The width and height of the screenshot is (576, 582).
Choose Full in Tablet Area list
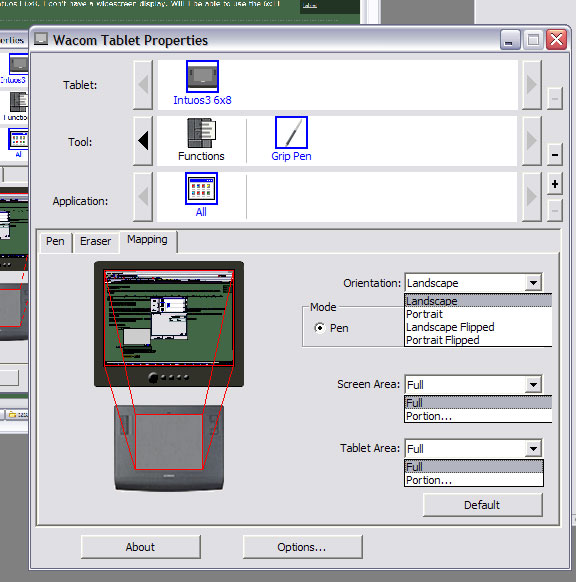[x=474, y=467]
